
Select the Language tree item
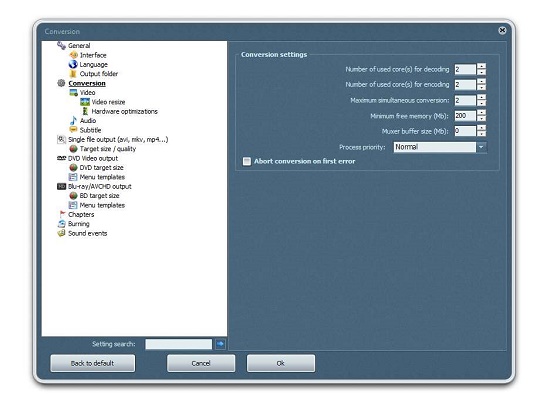(93, 65)
